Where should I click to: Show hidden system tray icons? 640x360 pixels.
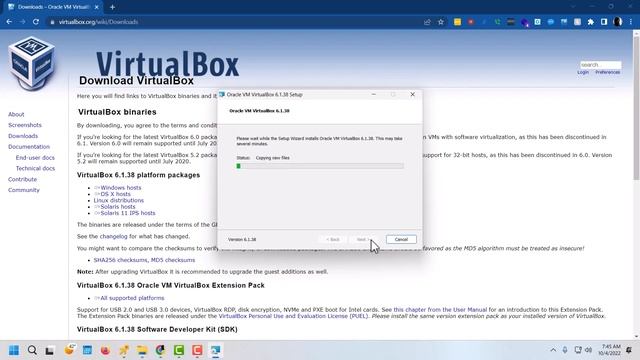coord(553,350)
